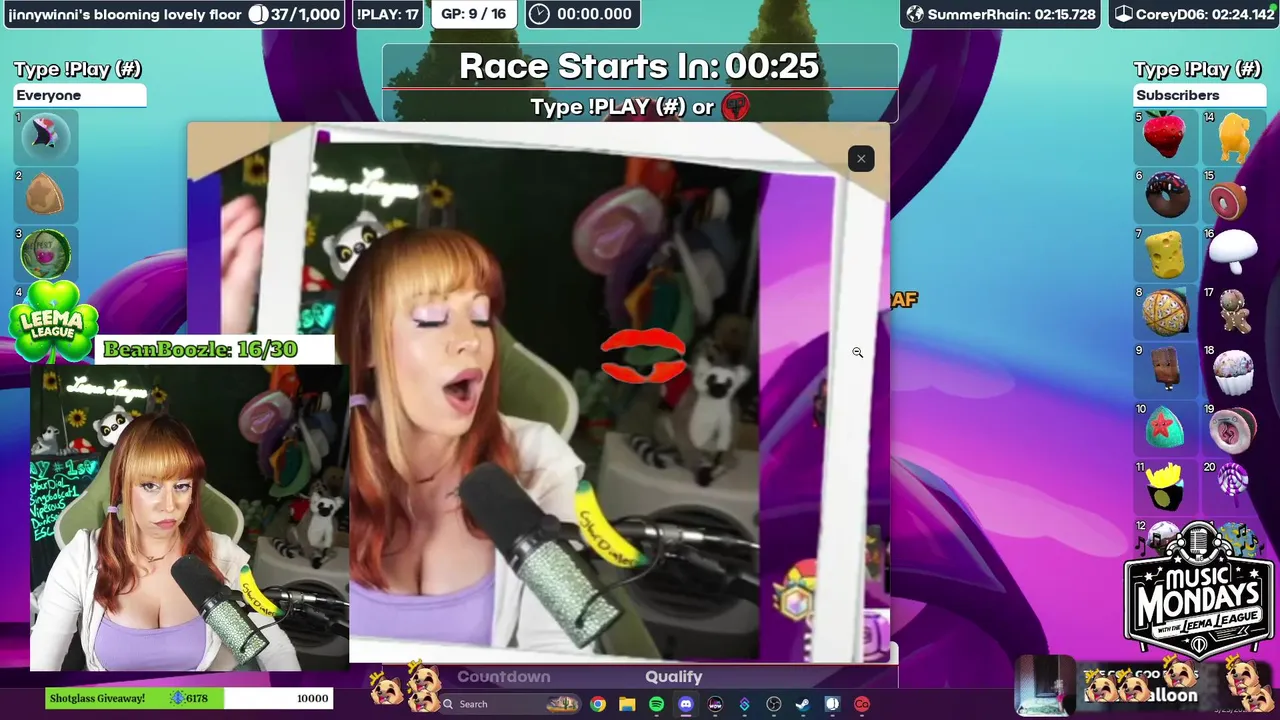1280x720 pixels.
Task: Click the '!PLAY: 17' counter
Action: pos(387,14)
